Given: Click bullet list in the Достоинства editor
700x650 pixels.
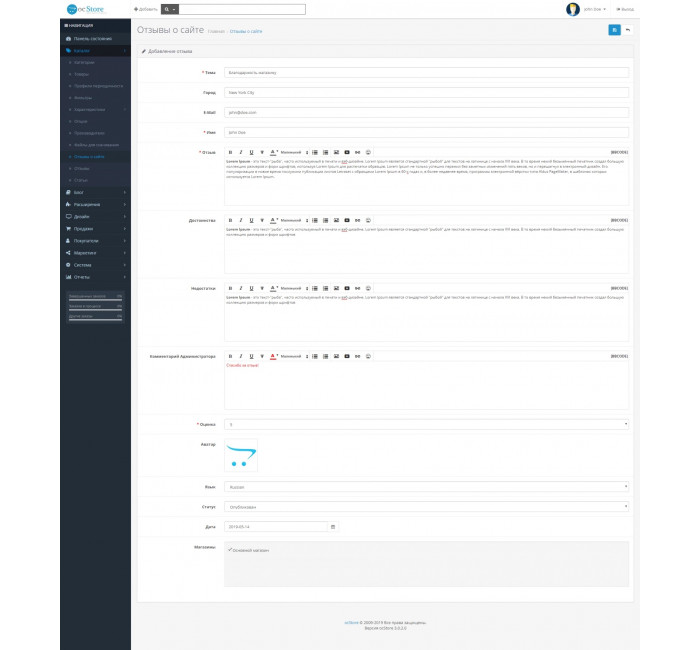Looking at the screenshot, I should click(x=315, y=220).
